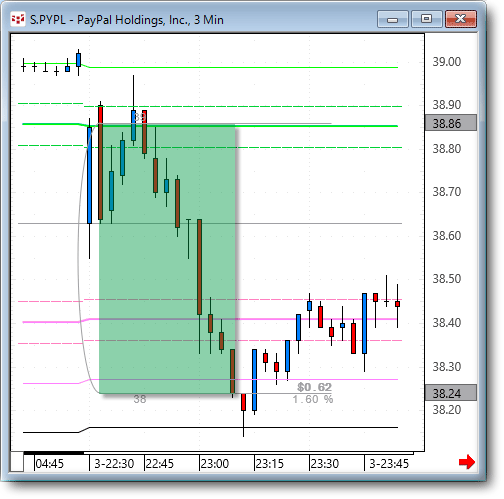The width and height of the screenshot is (504, 499).
Task: Click the 38.86 price marker label
Action: point(451,123)
